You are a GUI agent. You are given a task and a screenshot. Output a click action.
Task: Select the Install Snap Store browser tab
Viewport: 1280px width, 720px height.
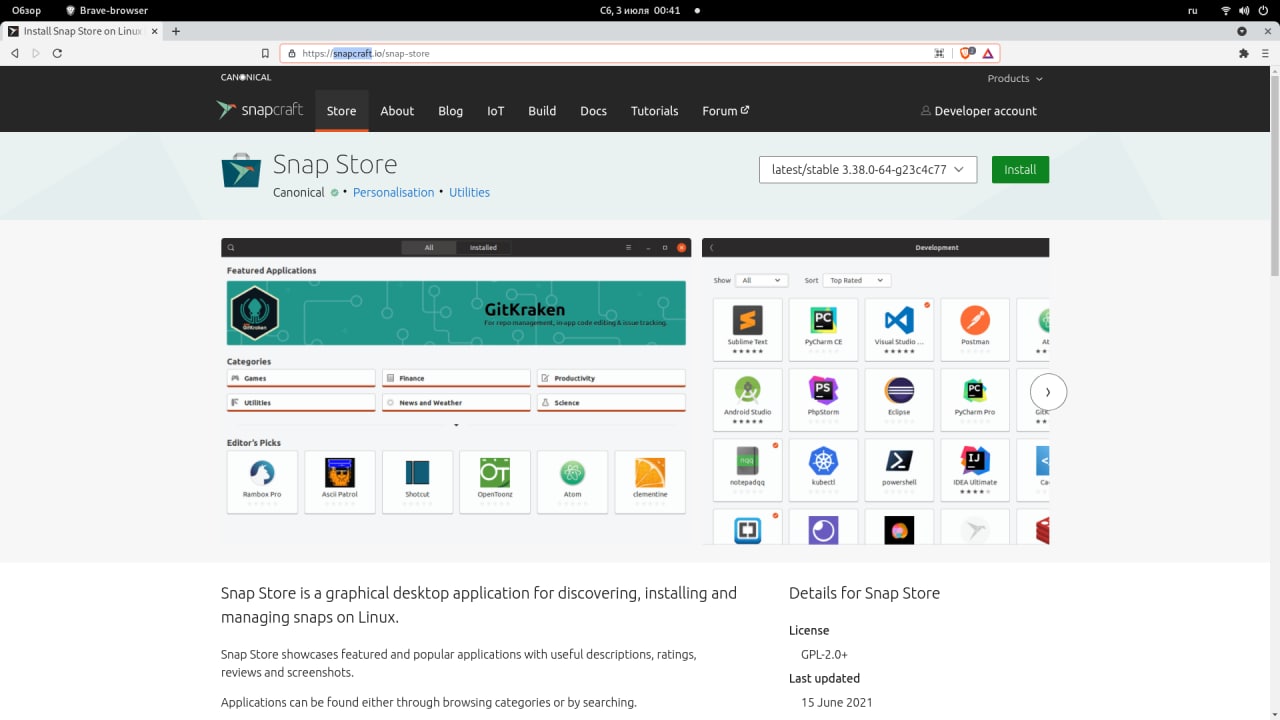tap(81, 31)
